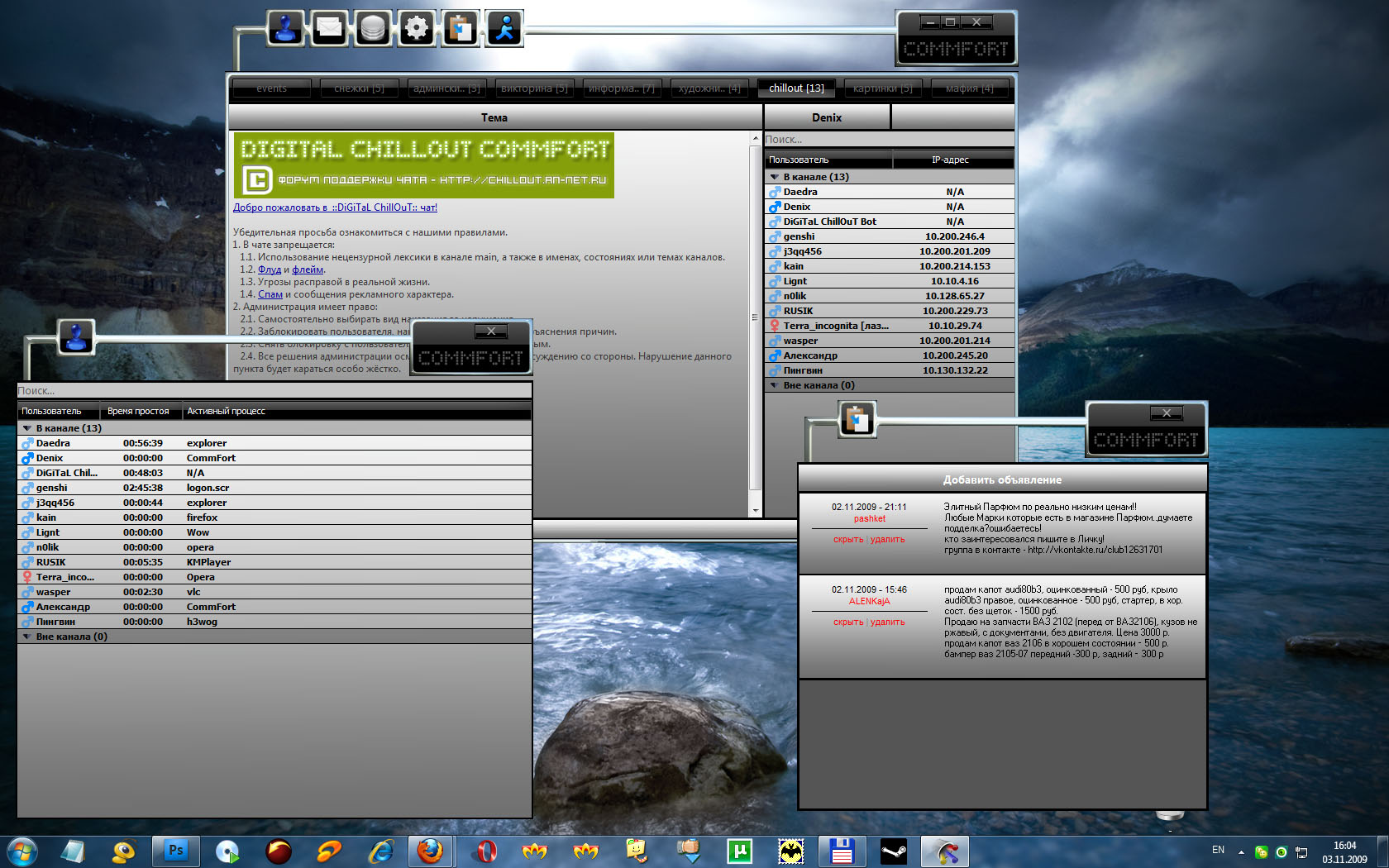This screenshot has width=1389, height=868.
Task: Click the 'Добавить объявление' button
Action: coord(1002,479)
